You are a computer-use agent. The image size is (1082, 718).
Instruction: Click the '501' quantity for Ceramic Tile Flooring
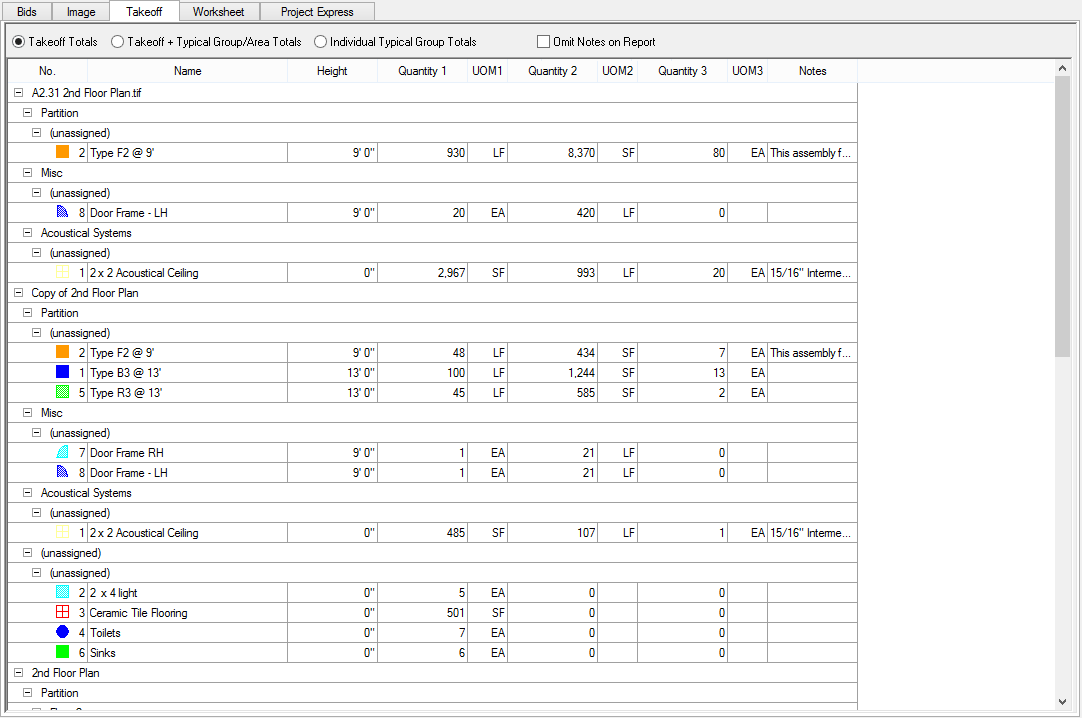coord(422,612)
